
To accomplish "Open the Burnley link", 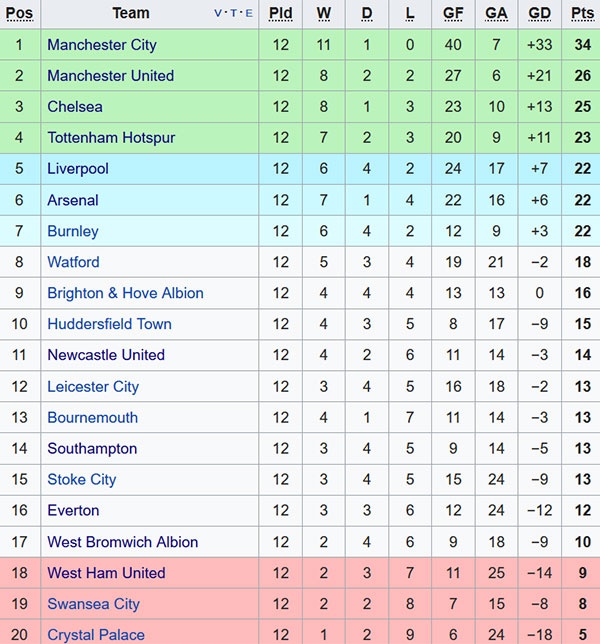I will [73, 231].
